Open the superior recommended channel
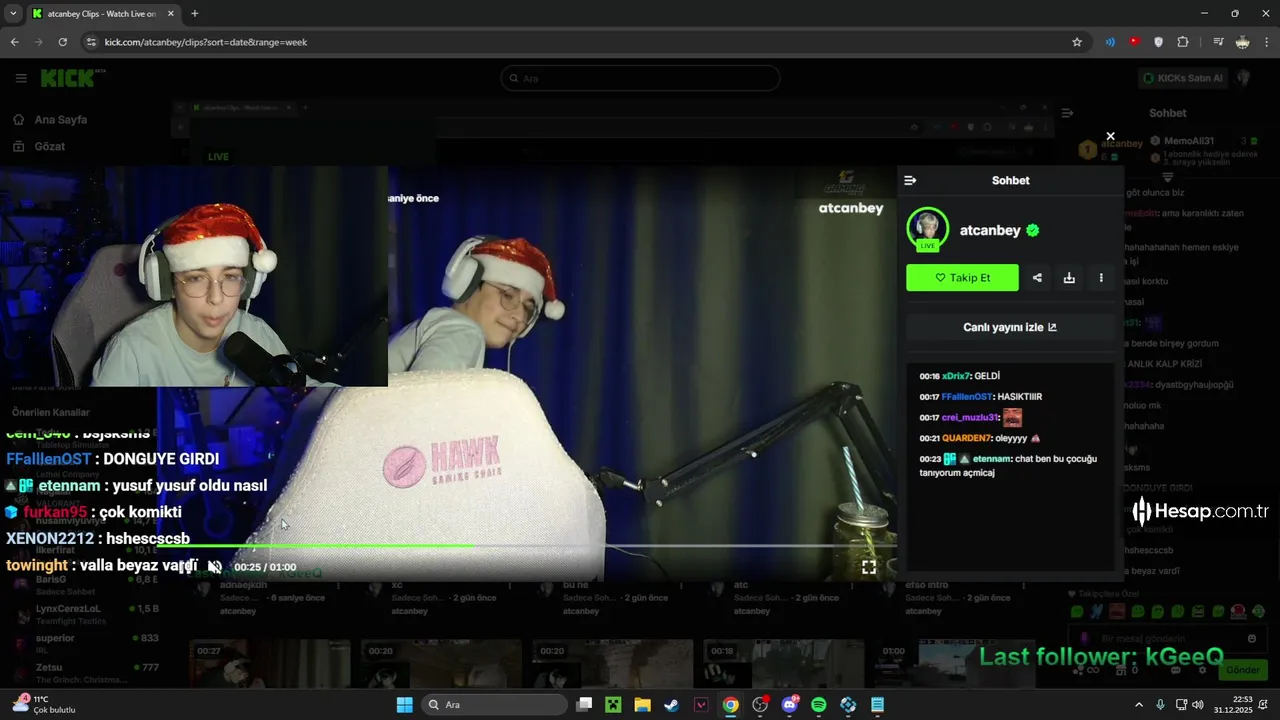Image resolution: width=1280 pixels, height=720 pixels. pos(85,644)
